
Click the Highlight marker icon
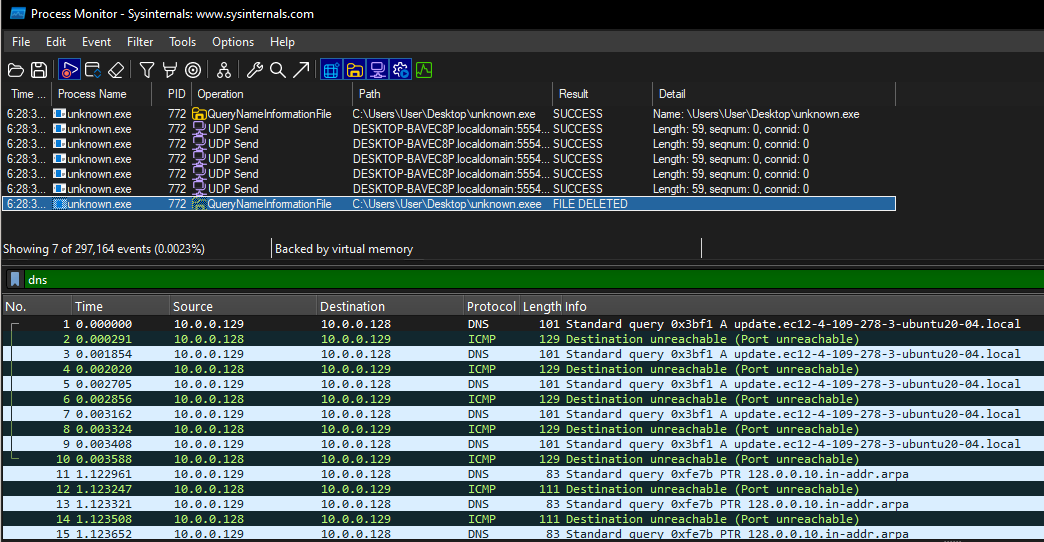pos(169,70)
